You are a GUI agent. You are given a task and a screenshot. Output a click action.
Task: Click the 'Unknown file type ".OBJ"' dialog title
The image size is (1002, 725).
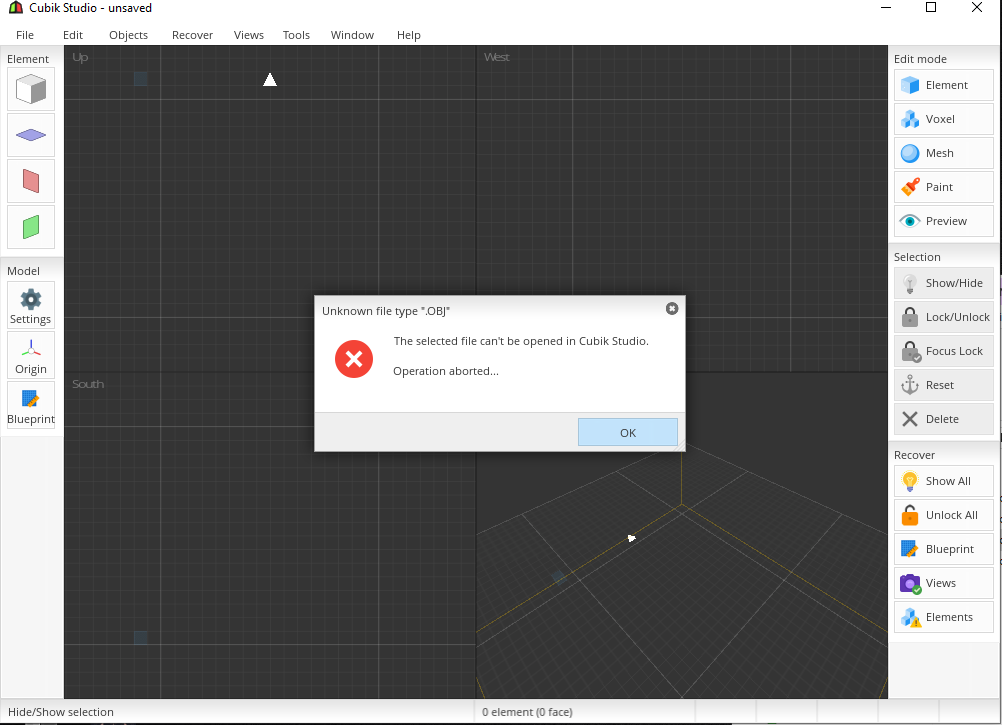click(x=386, y=311)
